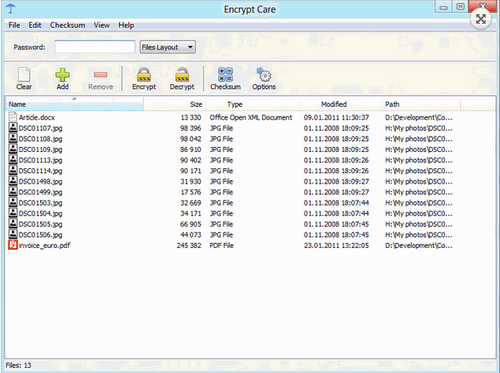The image size is (500, 373).
Task: Click the DSC01503.jpg image icon
Action: click(13, 202)
